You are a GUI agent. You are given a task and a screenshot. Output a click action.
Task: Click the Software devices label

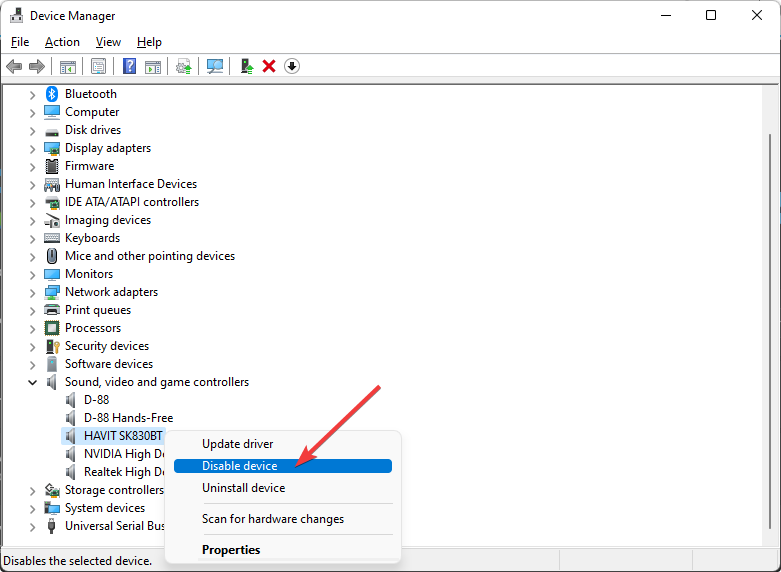click(x=109, y=364)
